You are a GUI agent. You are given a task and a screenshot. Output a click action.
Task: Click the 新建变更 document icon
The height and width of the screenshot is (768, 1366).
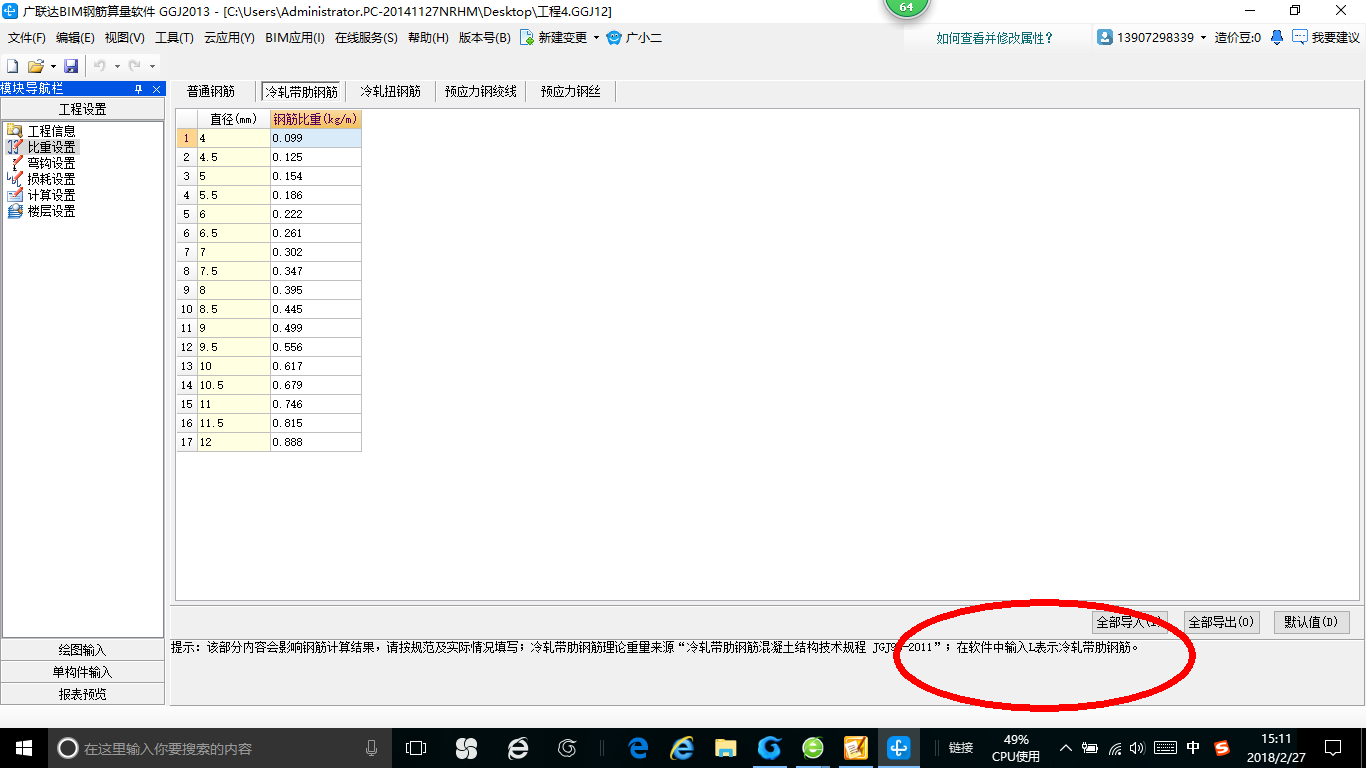(527, 37)
